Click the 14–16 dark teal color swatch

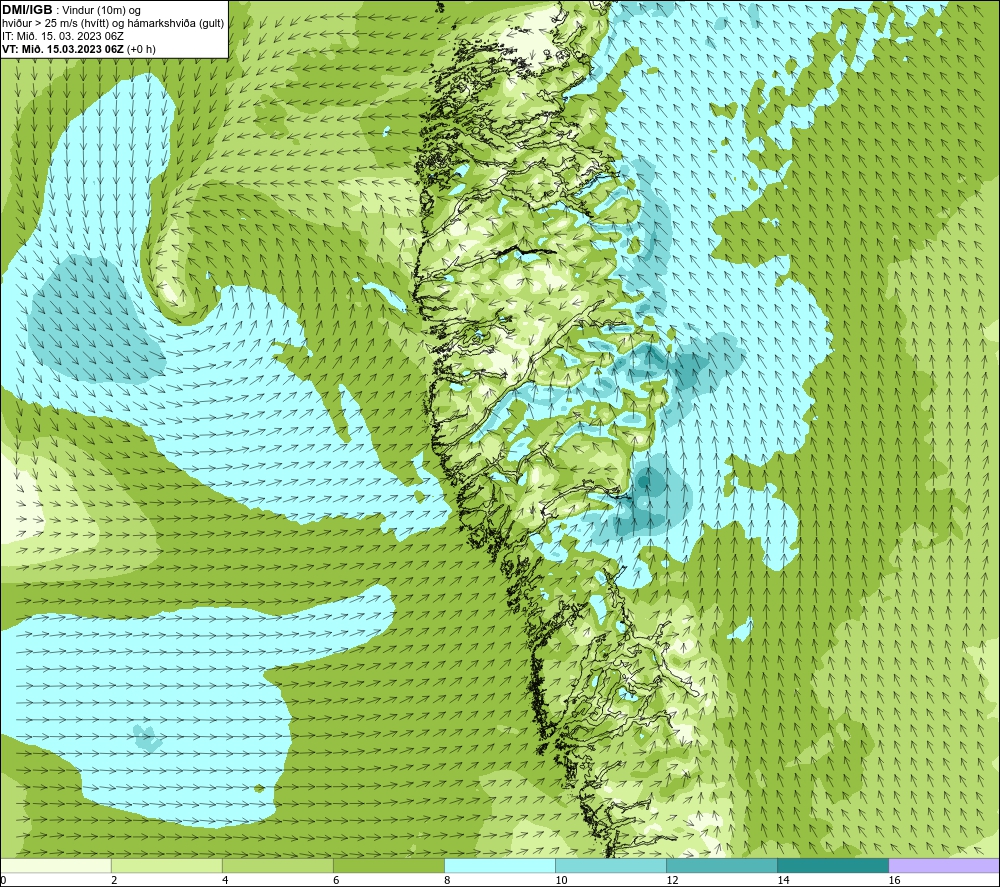point(832,865)
